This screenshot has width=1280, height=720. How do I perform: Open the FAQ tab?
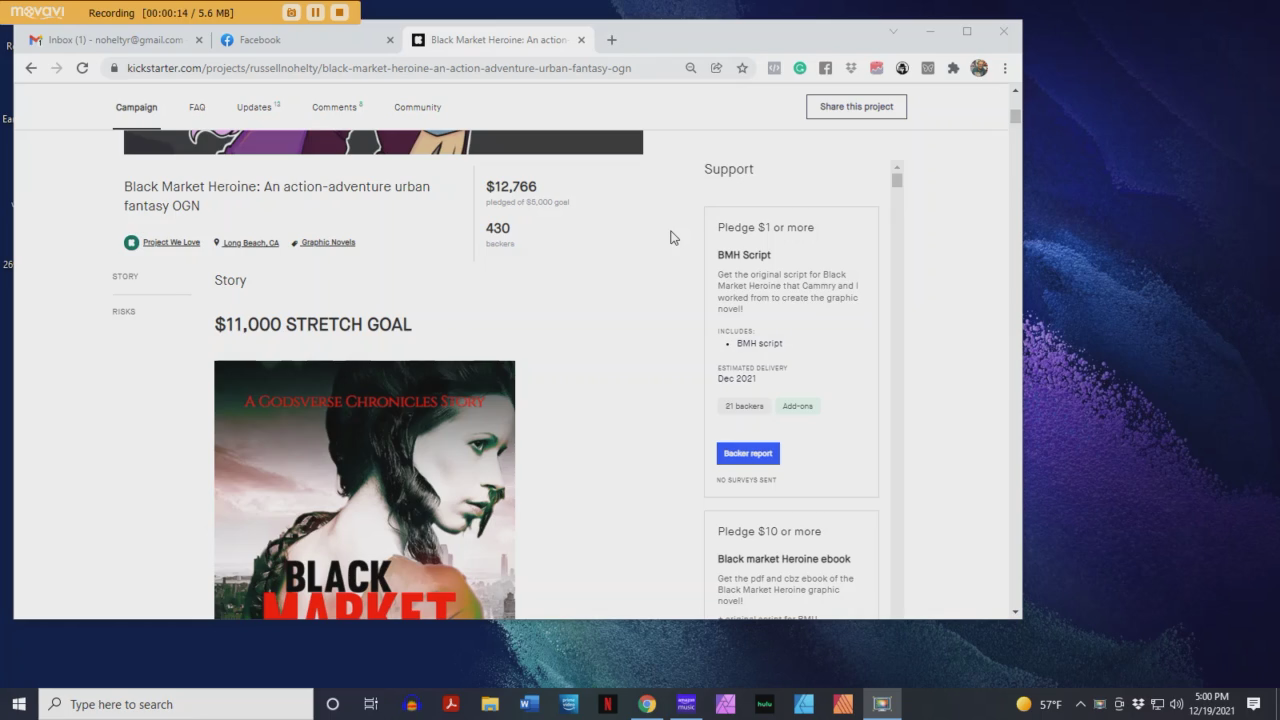(197, 107)
